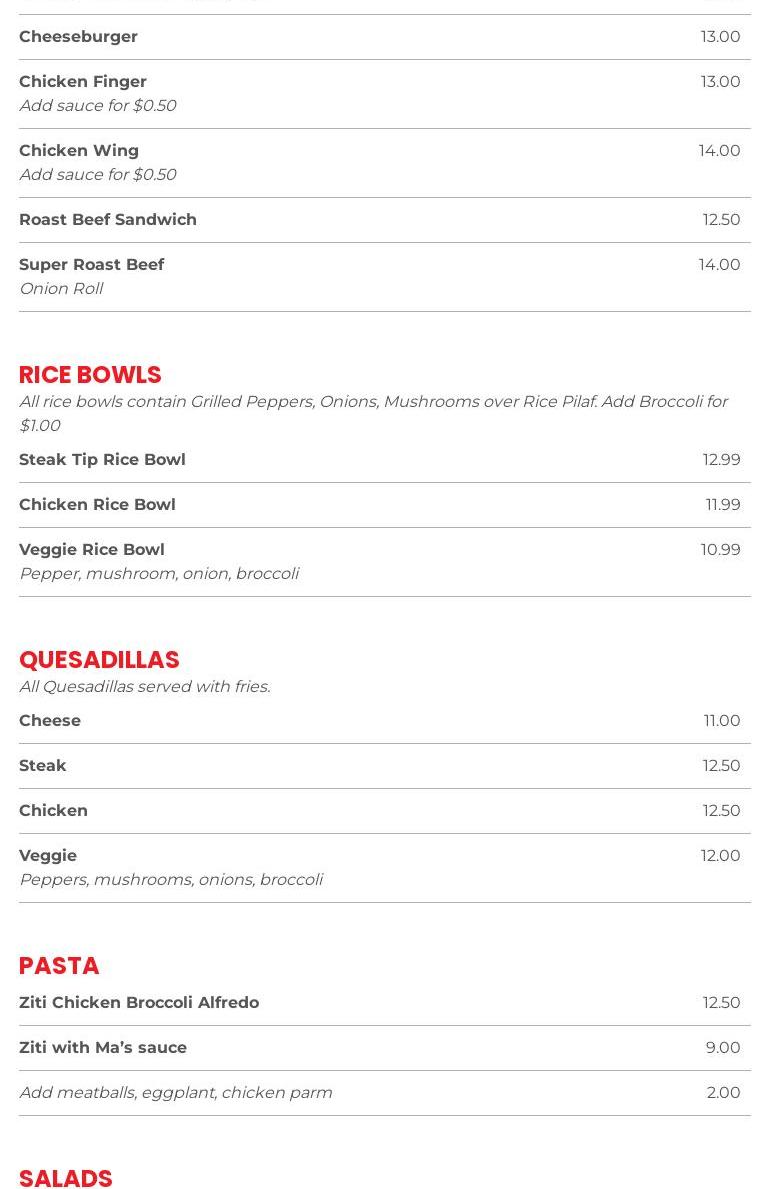Viewport: 770px width, 1189px height.
Task: Click the Ziti with Ma's sauce item
Action: click(103, 1048)
